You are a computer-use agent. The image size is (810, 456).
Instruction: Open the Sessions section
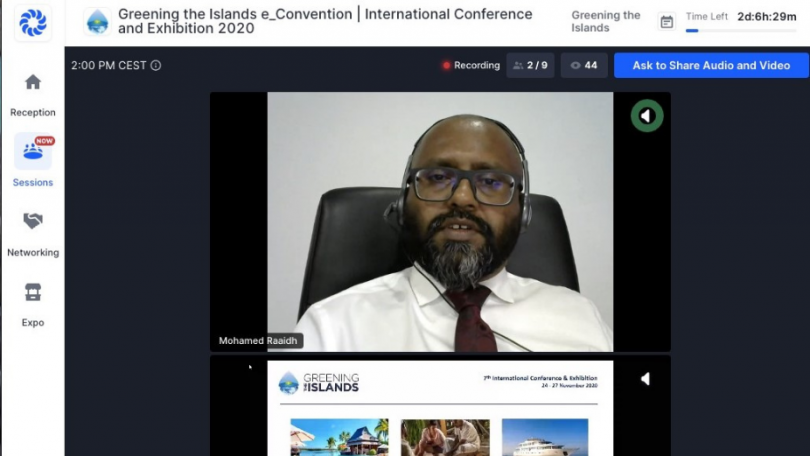(x=33, y=152)
